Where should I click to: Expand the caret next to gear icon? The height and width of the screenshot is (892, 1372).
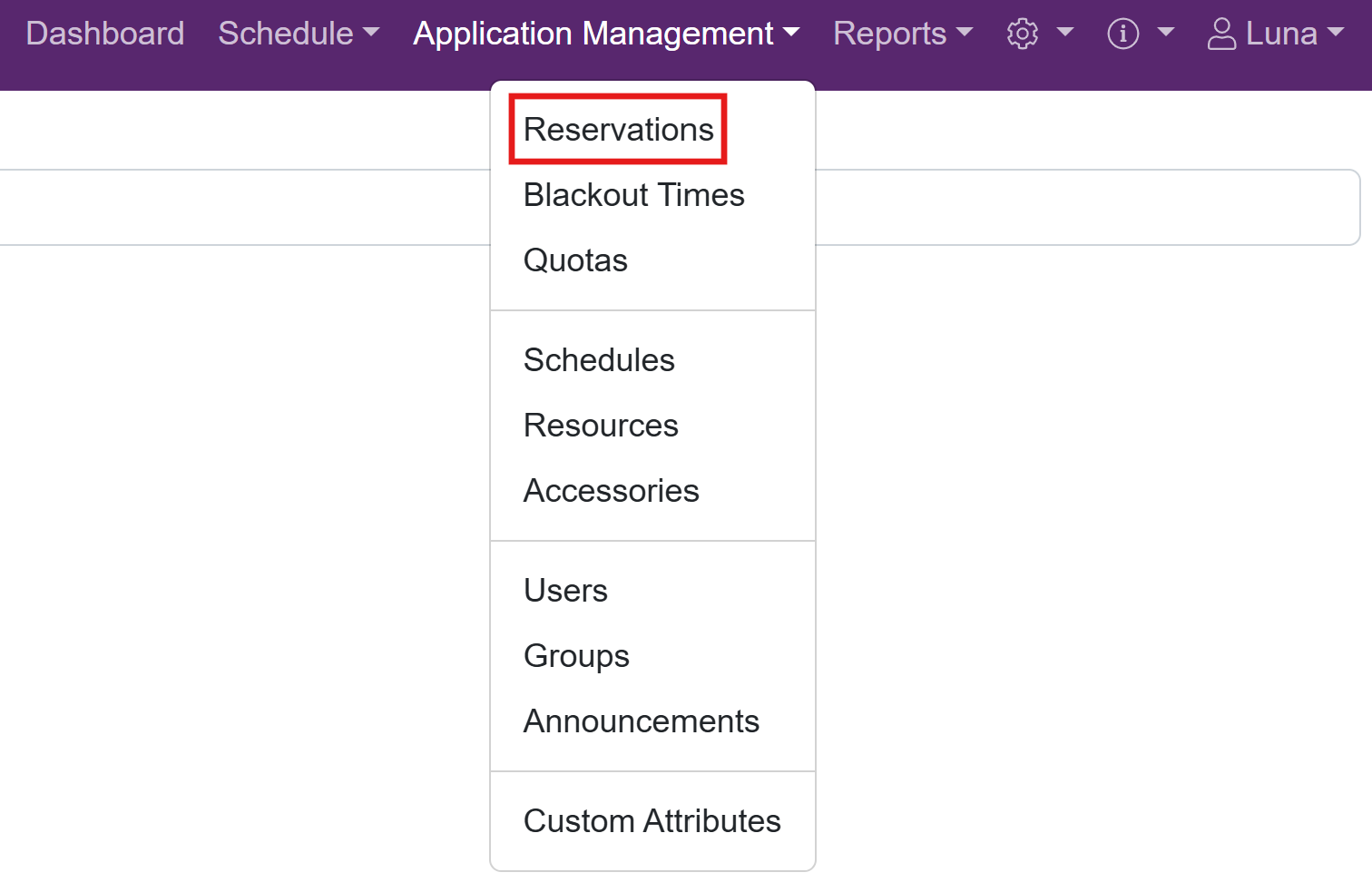pyautogui.click(x=1065, y=34)
